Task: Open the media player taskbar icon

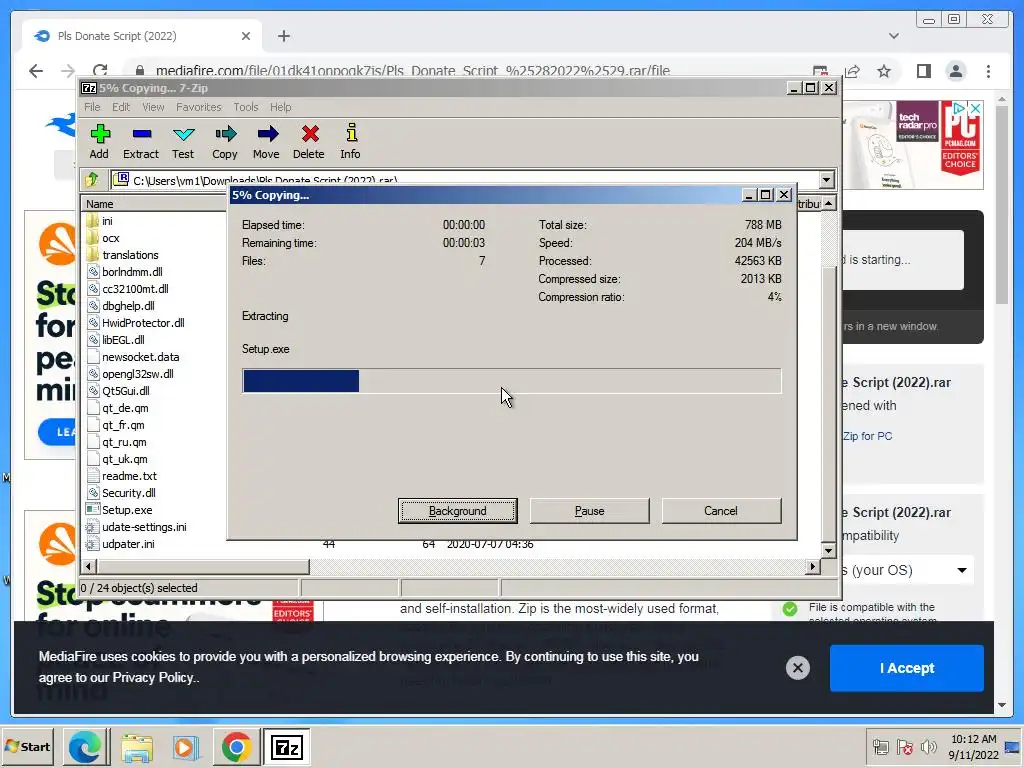Action: click(x=185, y=747)
